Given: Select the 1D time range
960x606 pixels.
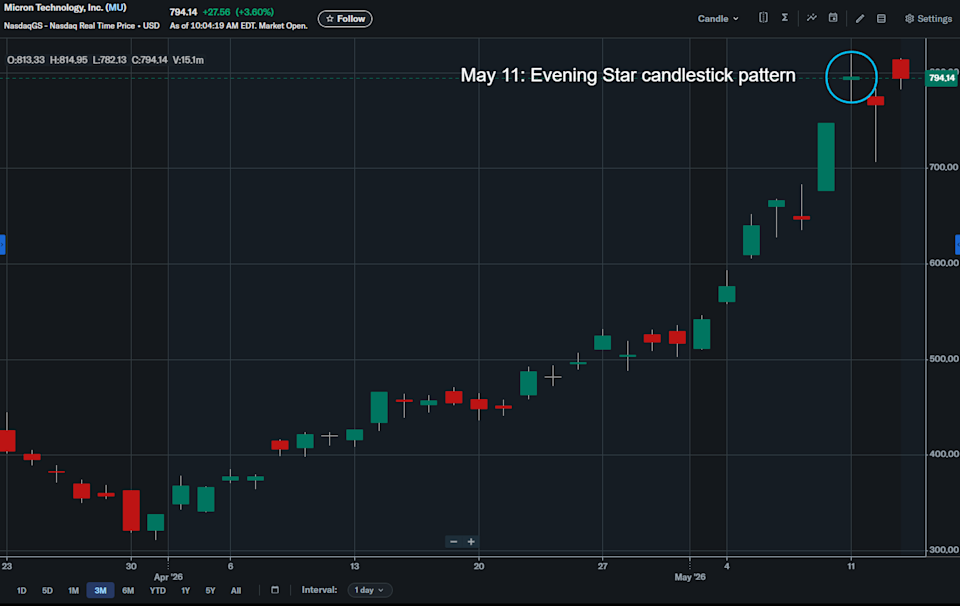Looking at the screenshot, I should (x=21, y=591).
